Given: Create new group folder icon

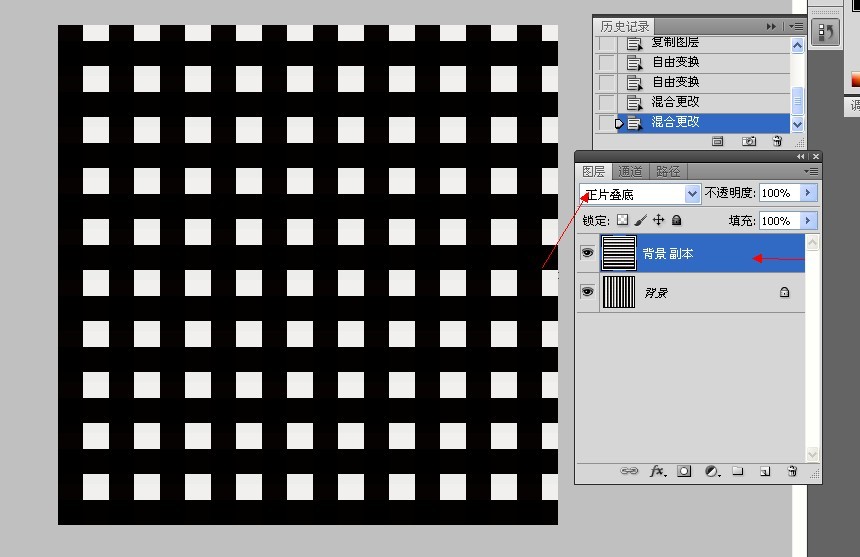Looking at the screenshot, I should coord(738,471).
